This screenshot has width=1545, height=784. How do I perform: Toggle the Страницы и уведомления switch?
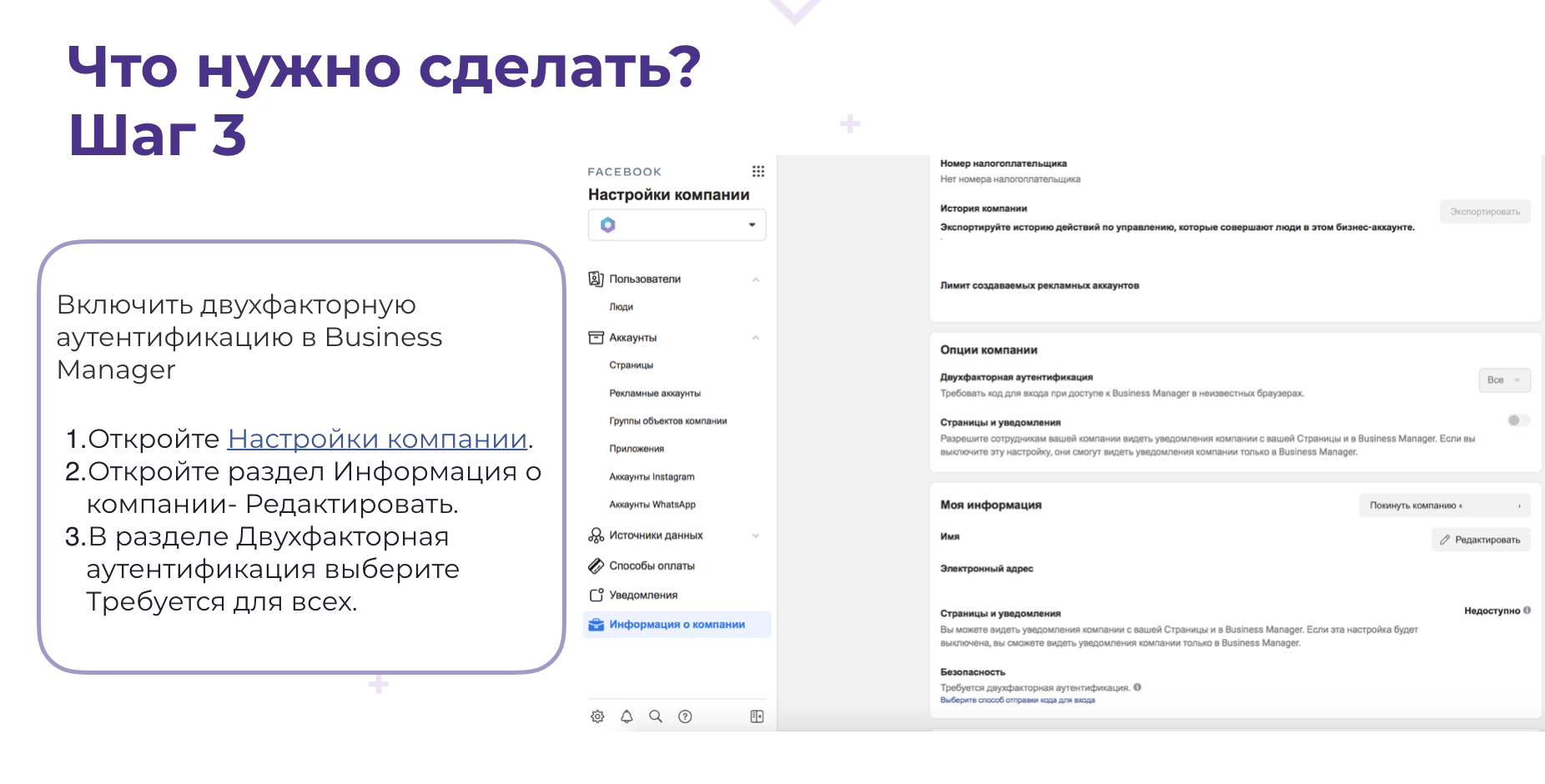(x=1518, y=420)
